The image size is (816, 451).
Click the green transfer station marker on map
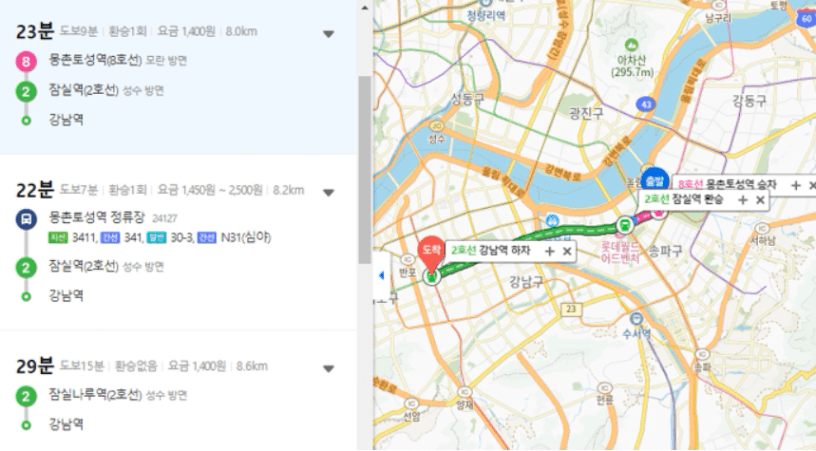[625, 224]
